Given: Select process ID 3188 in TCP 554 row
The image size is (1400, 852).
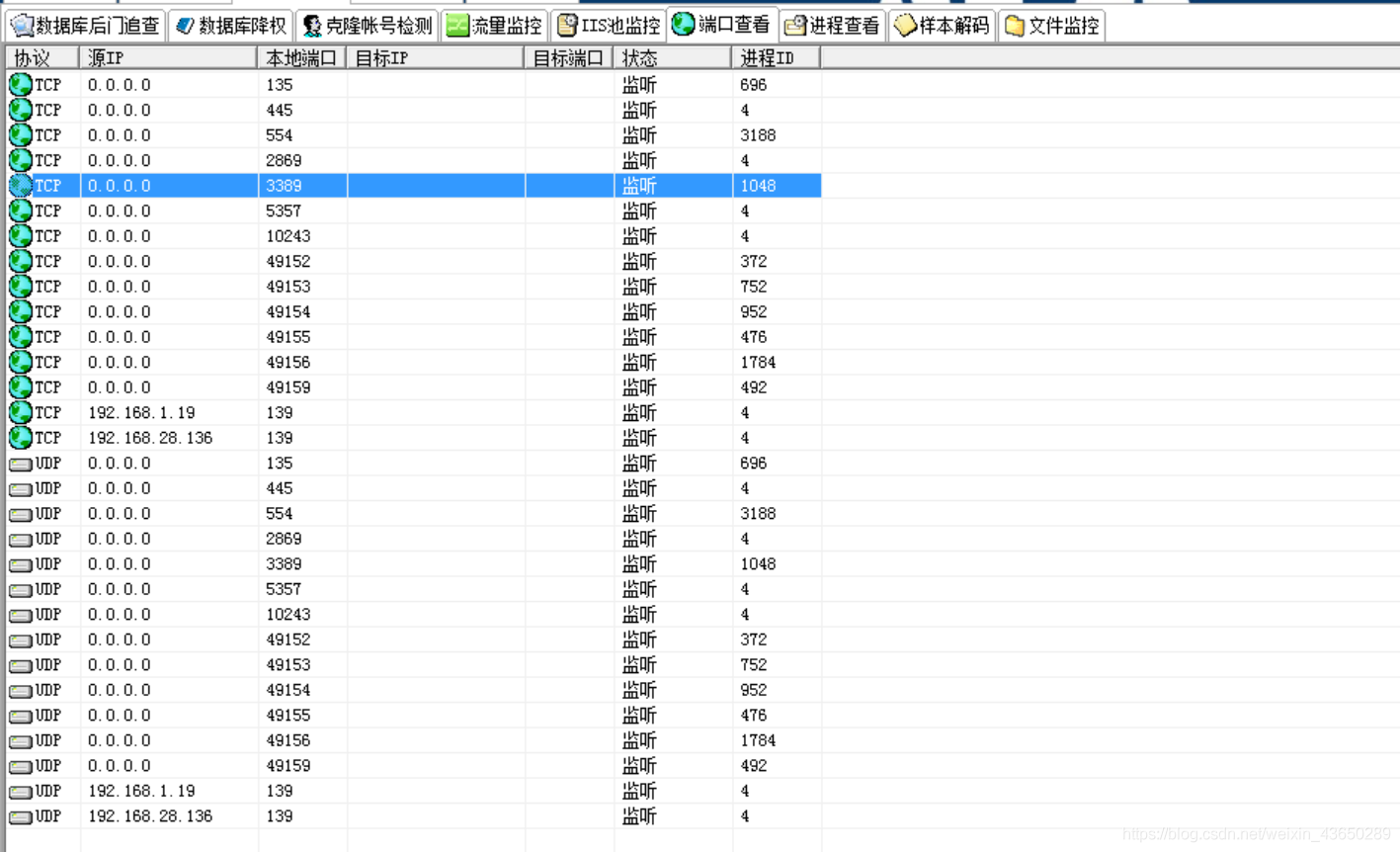Looking at the screenshot, I should tap(758, 135).
